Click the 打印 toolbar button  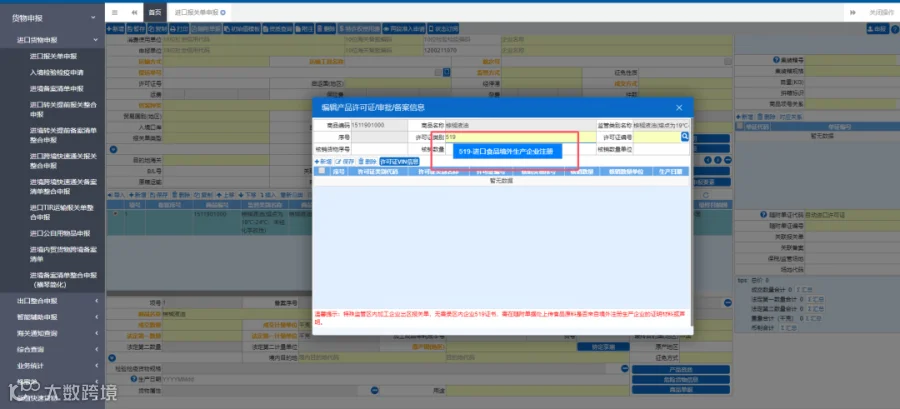click(179, 28)
